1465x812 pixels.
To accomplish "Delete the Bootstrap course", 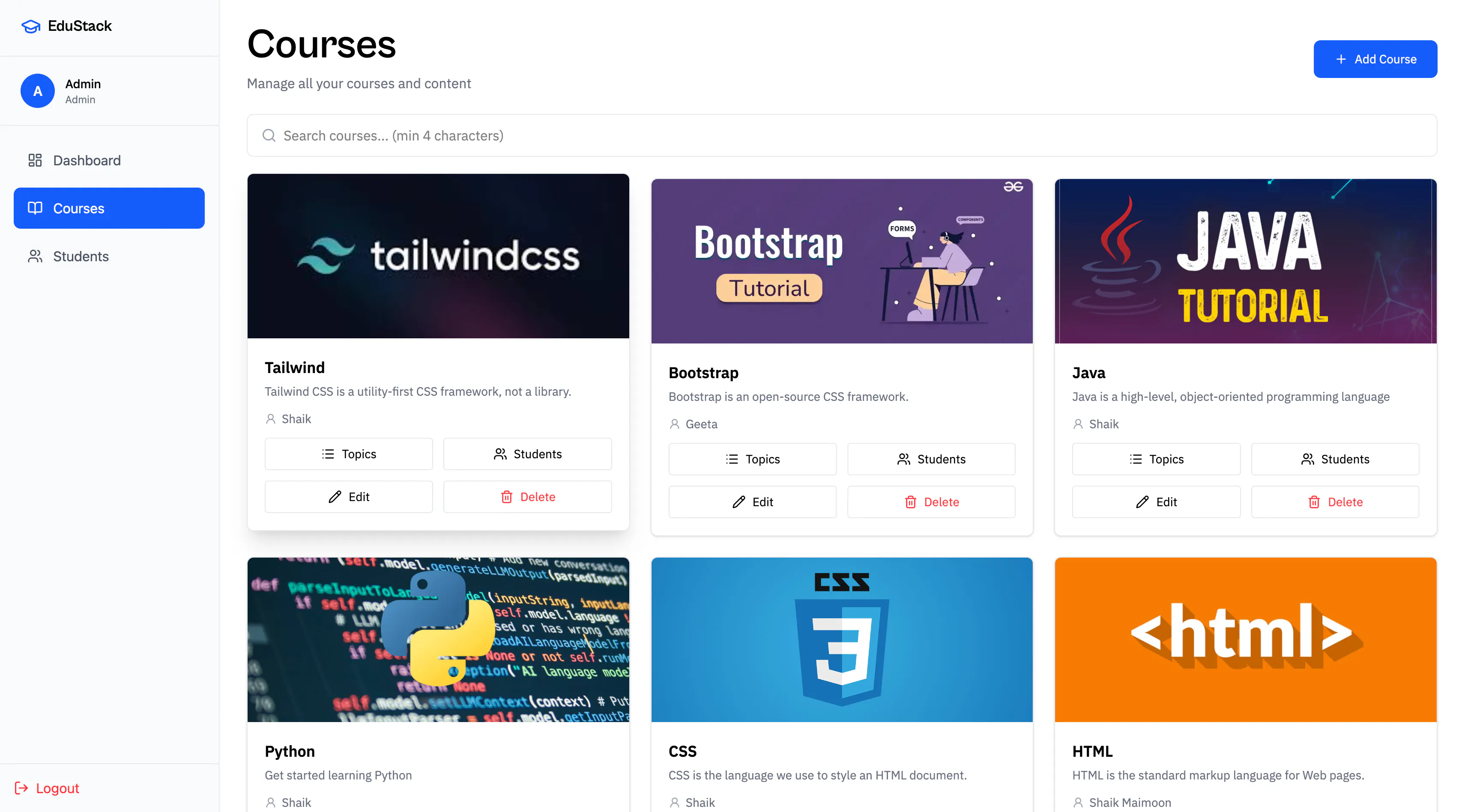I will click(x=932, y=502).
